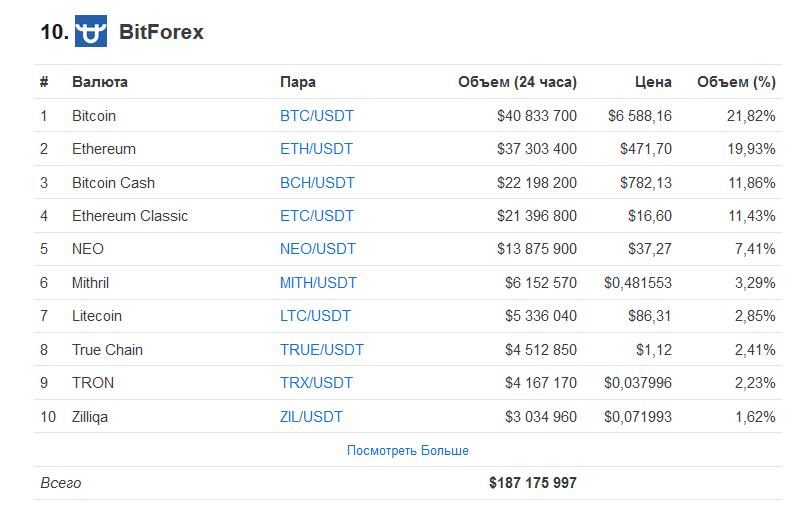Screen dimensions: 810x510
Task: Open the TRUE/USDT pair link
Action: [322, 350]
